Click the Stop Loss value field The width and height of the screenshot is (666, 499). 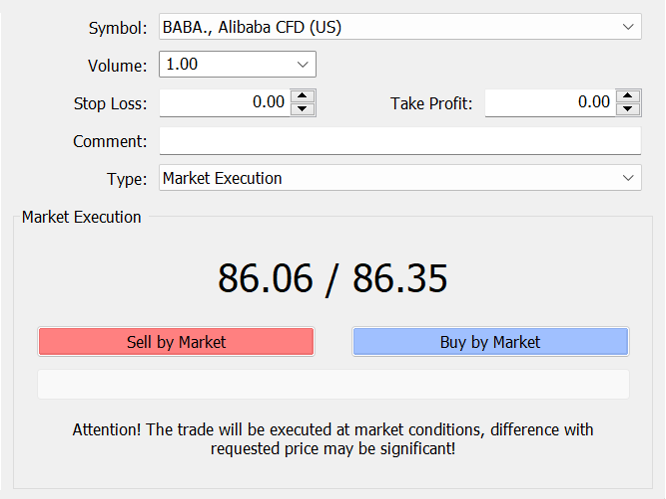click(x=224, y=102)
